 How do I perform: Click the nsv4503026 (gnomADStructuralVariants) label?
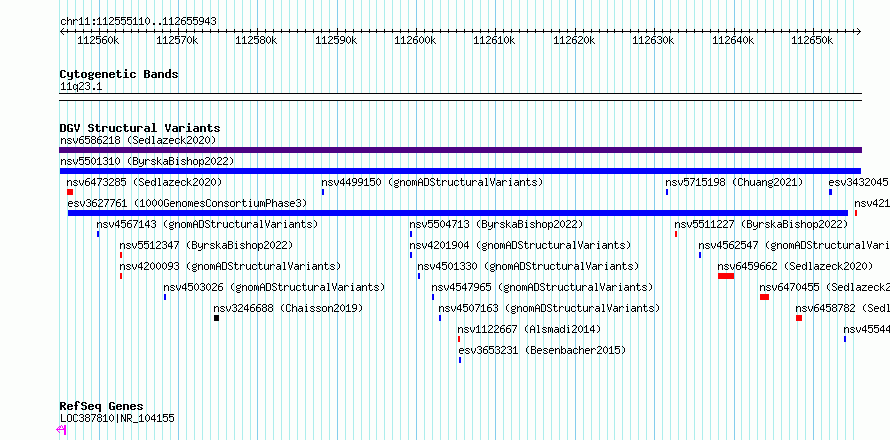[274, 287]
